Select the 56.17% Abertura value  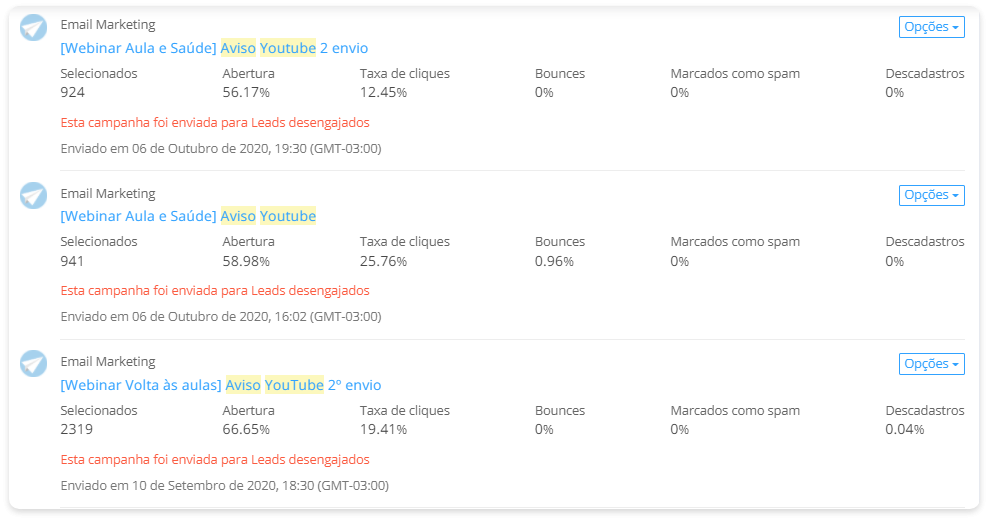246,92
